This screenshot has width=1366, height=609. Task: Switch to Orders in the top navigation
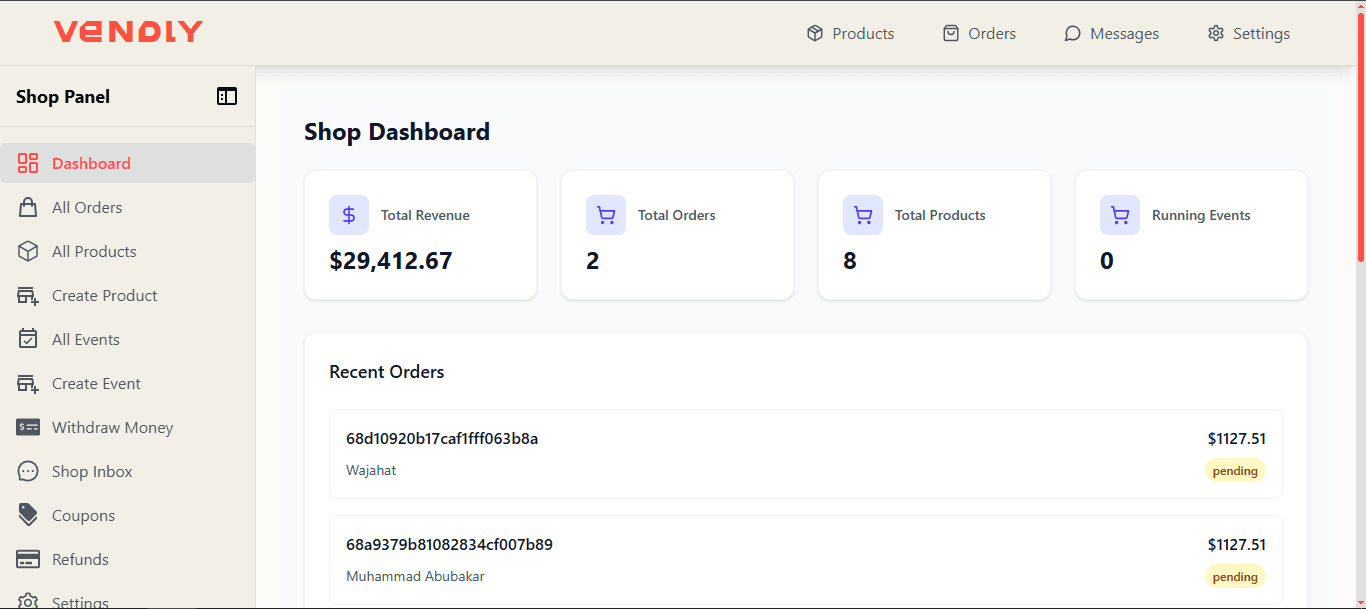point(979,33)
